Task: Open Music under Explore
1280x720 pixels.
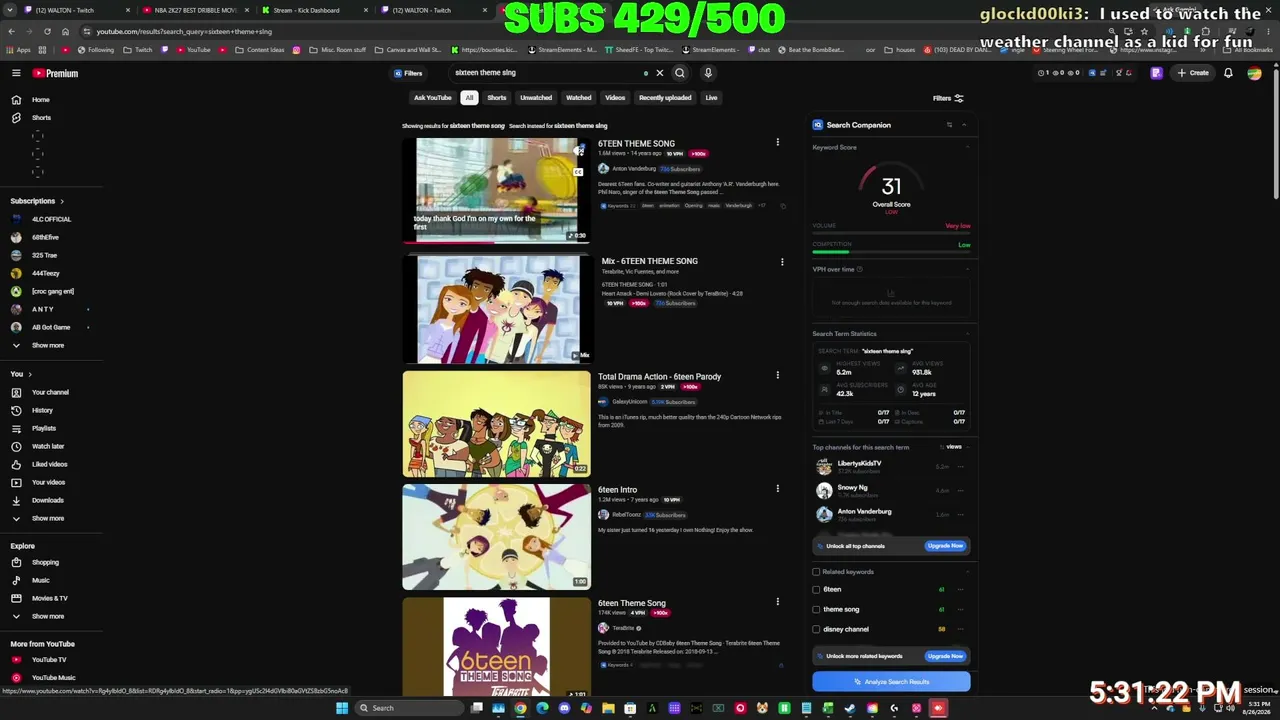Action: 40,580
